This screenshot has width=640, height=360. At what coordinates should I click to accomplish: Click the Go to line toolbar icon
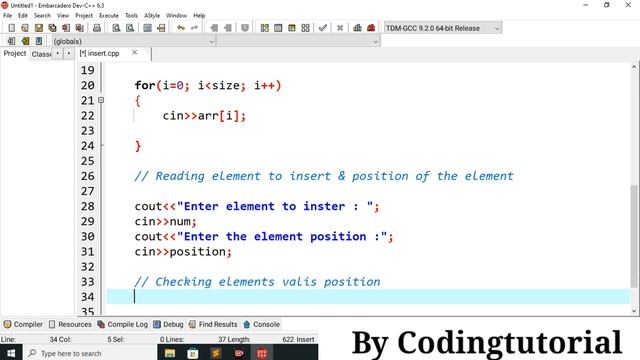coord(161,28)
